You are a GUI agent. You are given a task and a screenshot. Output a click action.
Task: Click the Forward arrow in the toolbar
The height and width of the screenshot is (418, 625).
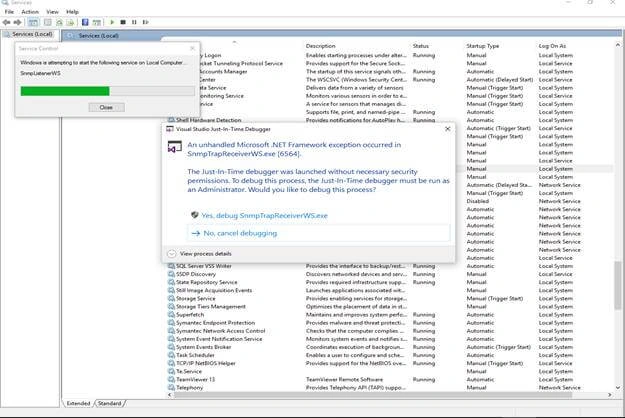[17, 22]
